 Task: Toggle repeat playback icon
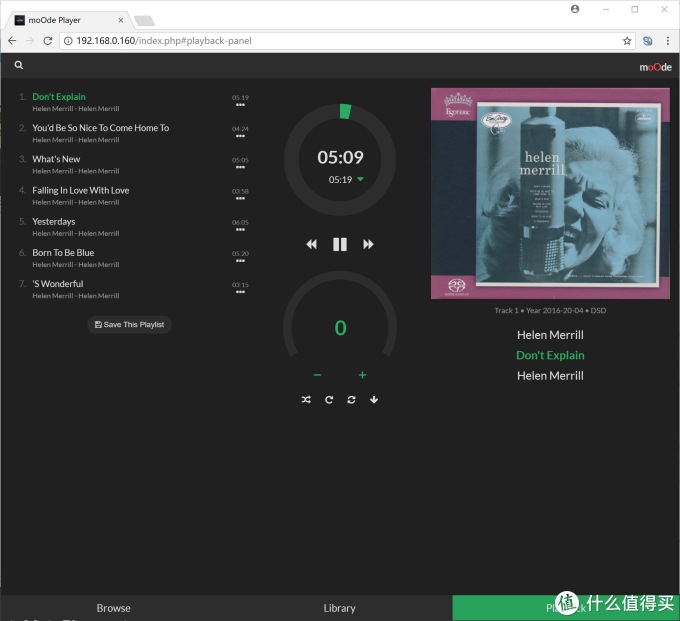(329, 400)
